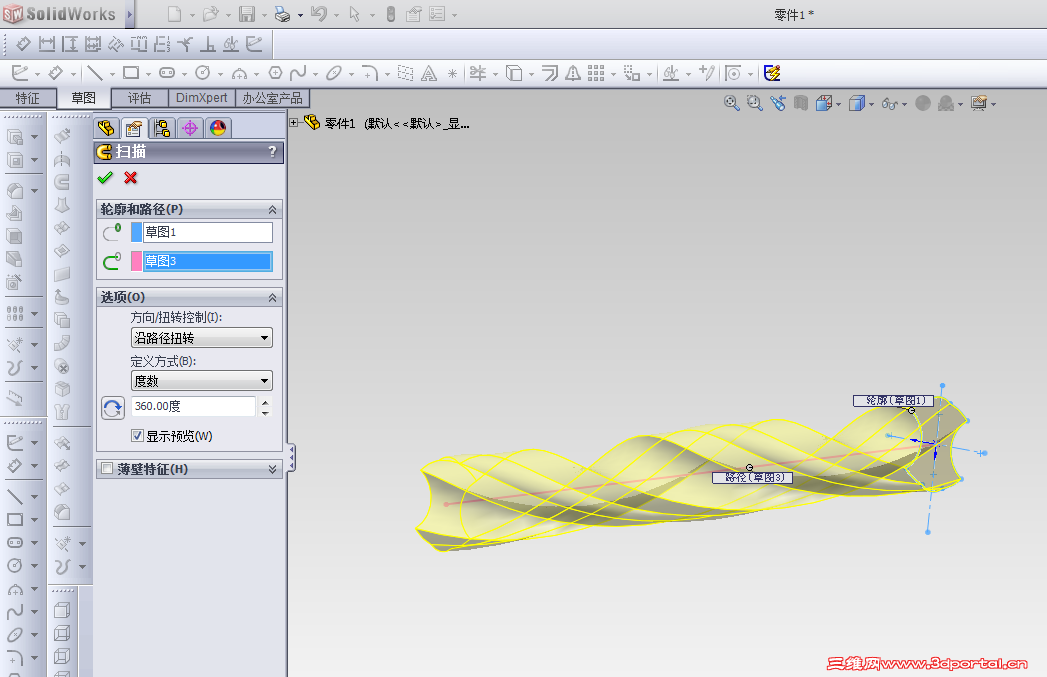The image size is (1047, 677).
Task: Decrease twist angle with down arrow
Action: point(266,412)
